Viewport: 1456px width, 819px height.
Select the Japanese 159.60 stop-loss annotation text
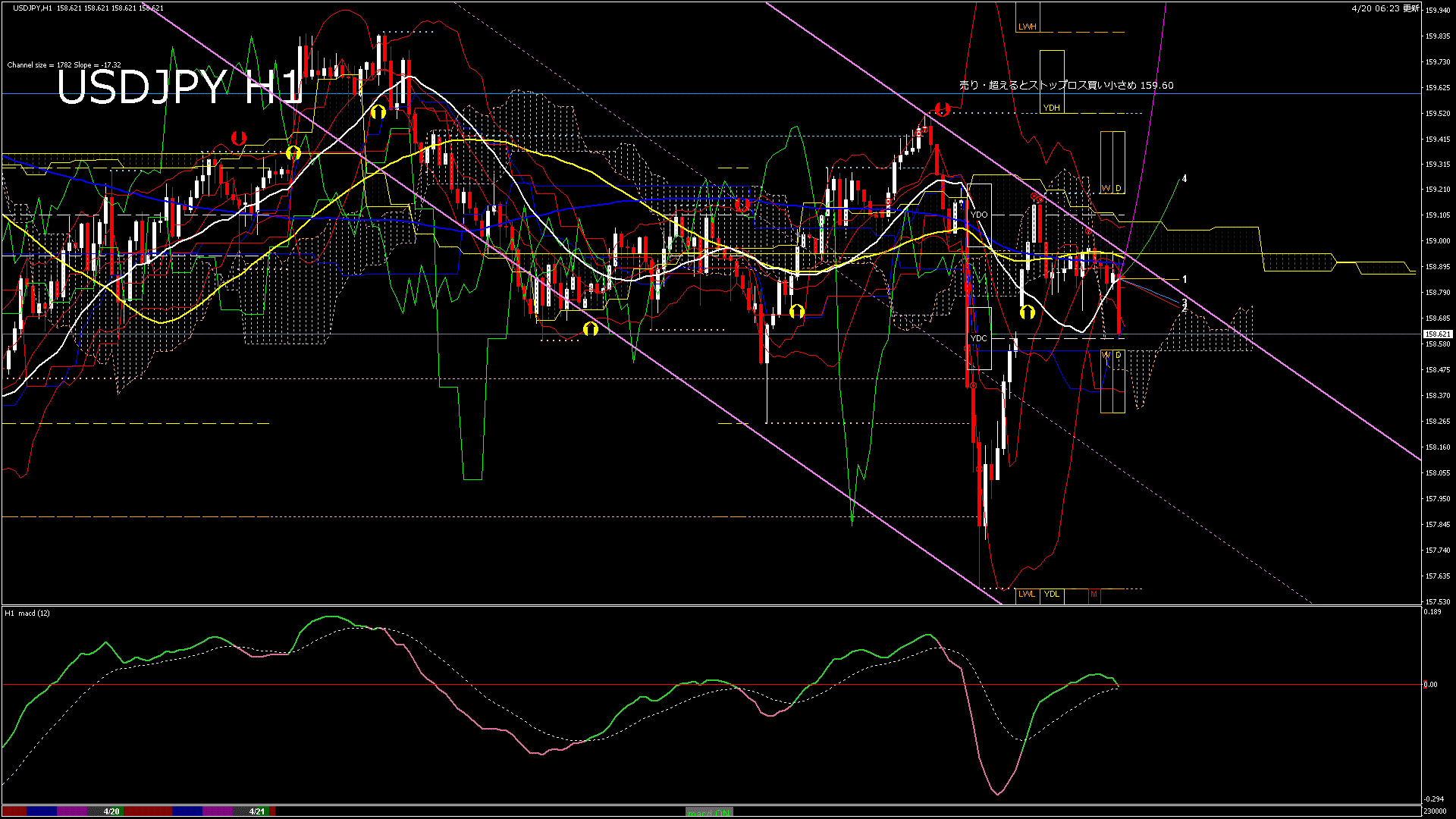(x=1066, y=86)
